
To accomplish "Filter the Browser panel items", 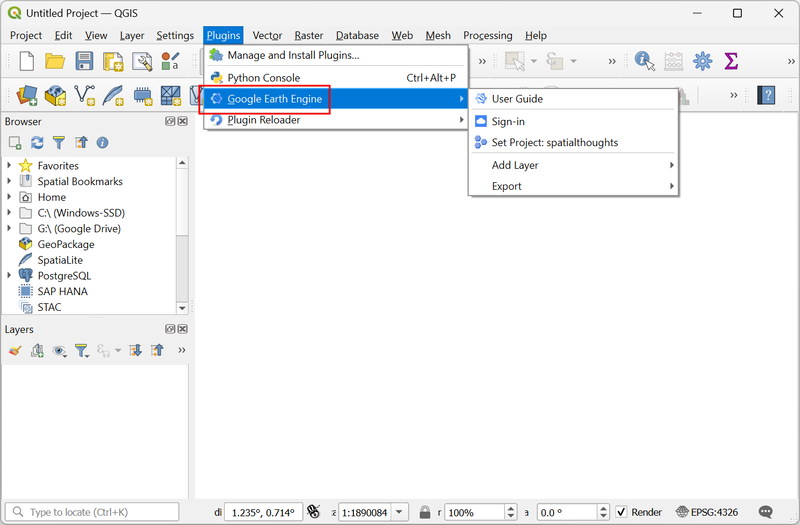I will [x=59, y=143].
